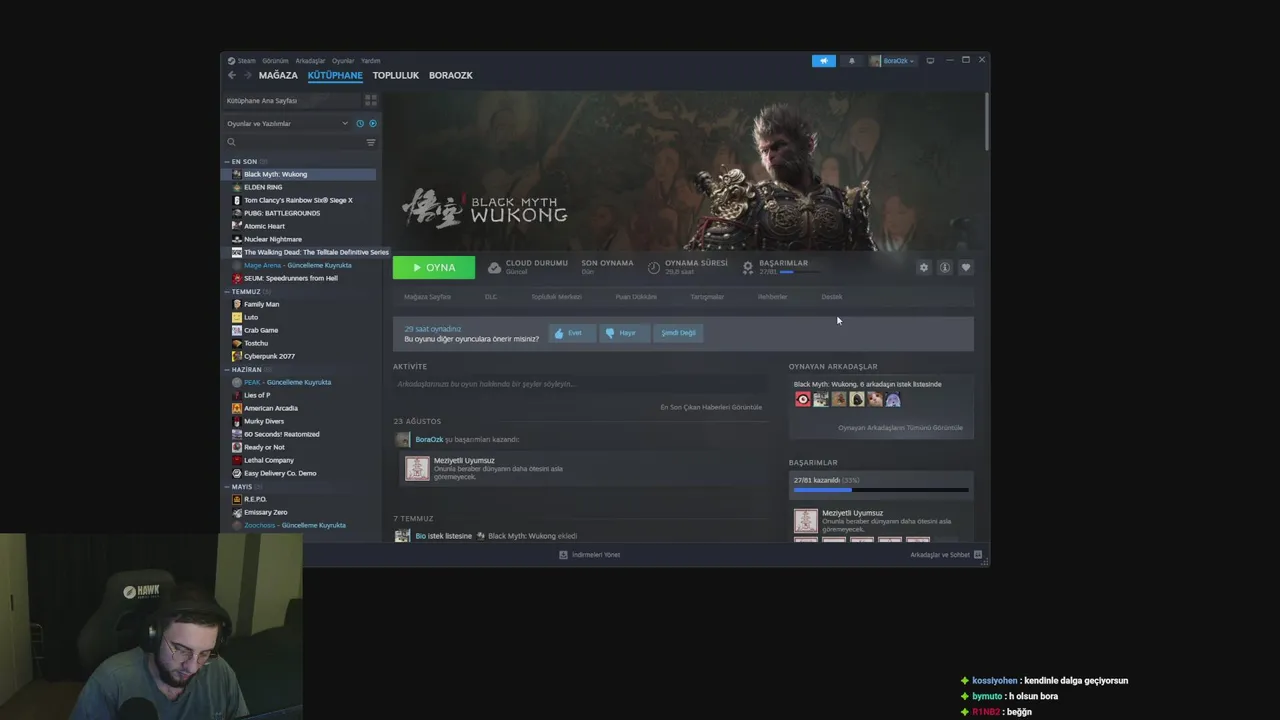Click the library search magnifier field

pyautogui.click(x=294, y=142)
